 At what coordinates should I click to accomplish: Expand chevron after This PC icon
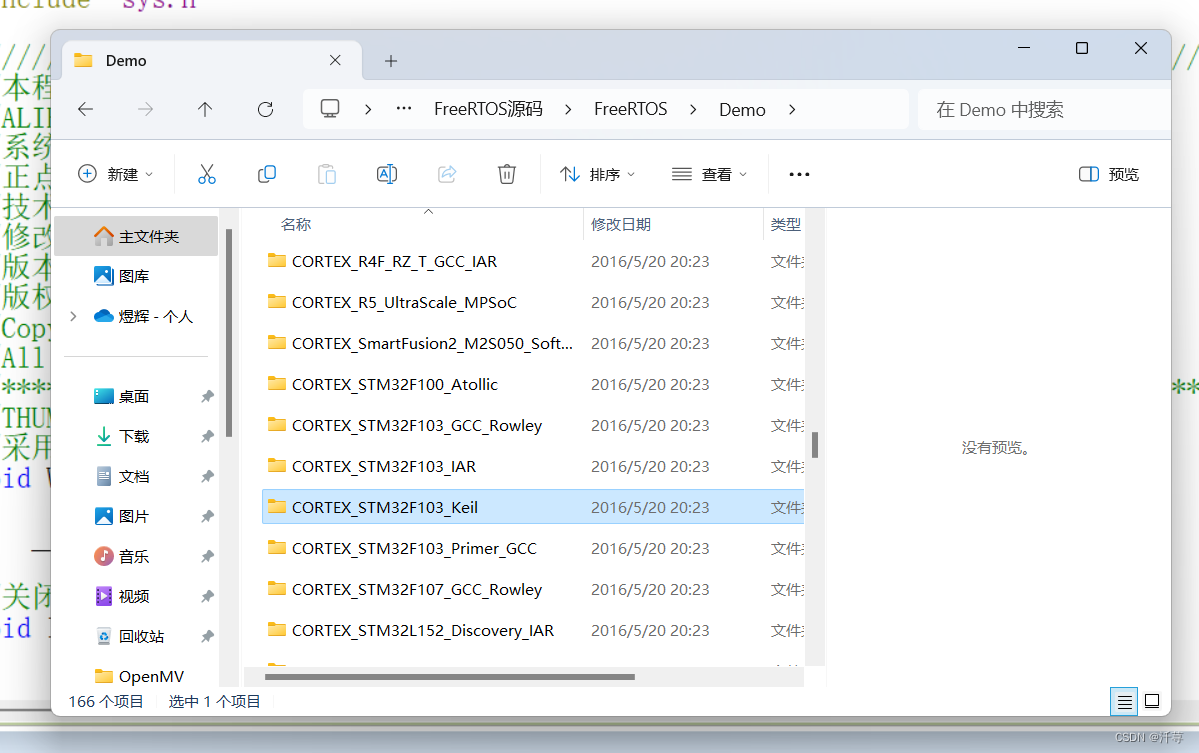[x=368, y=109]
